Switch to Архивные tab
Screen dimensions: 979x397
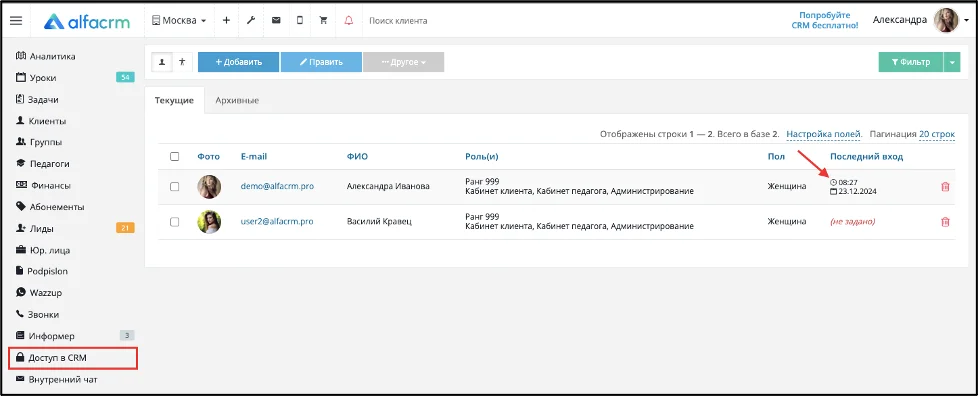click(x=237, y=100)
